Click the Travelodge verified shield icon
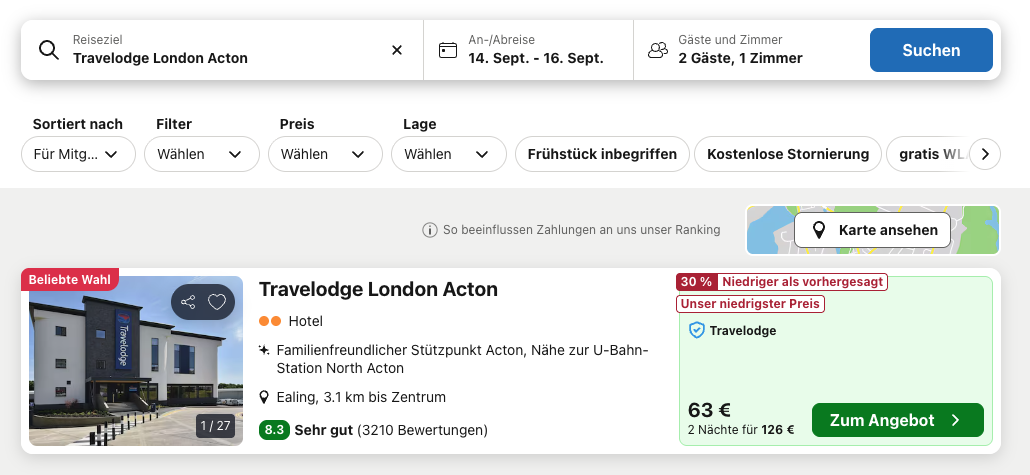Image resolution: width=1030 pixels, height=475 pixels. 696,330
